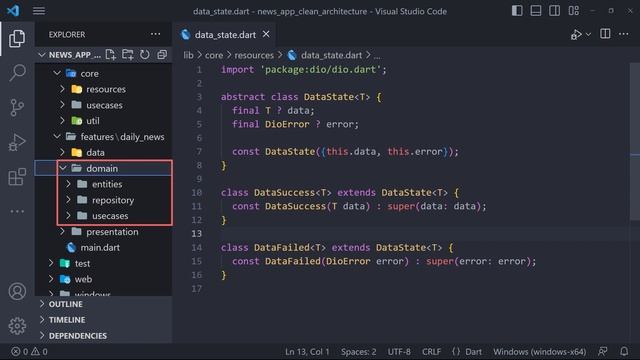Click the 'package:dio/dio.dart' import string
640x360 pixels.
pos(320,69)
